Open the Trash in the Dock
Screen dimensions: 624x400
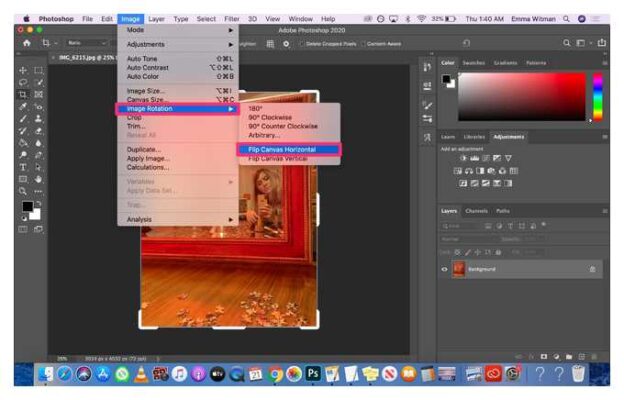[x=578, y=374]
